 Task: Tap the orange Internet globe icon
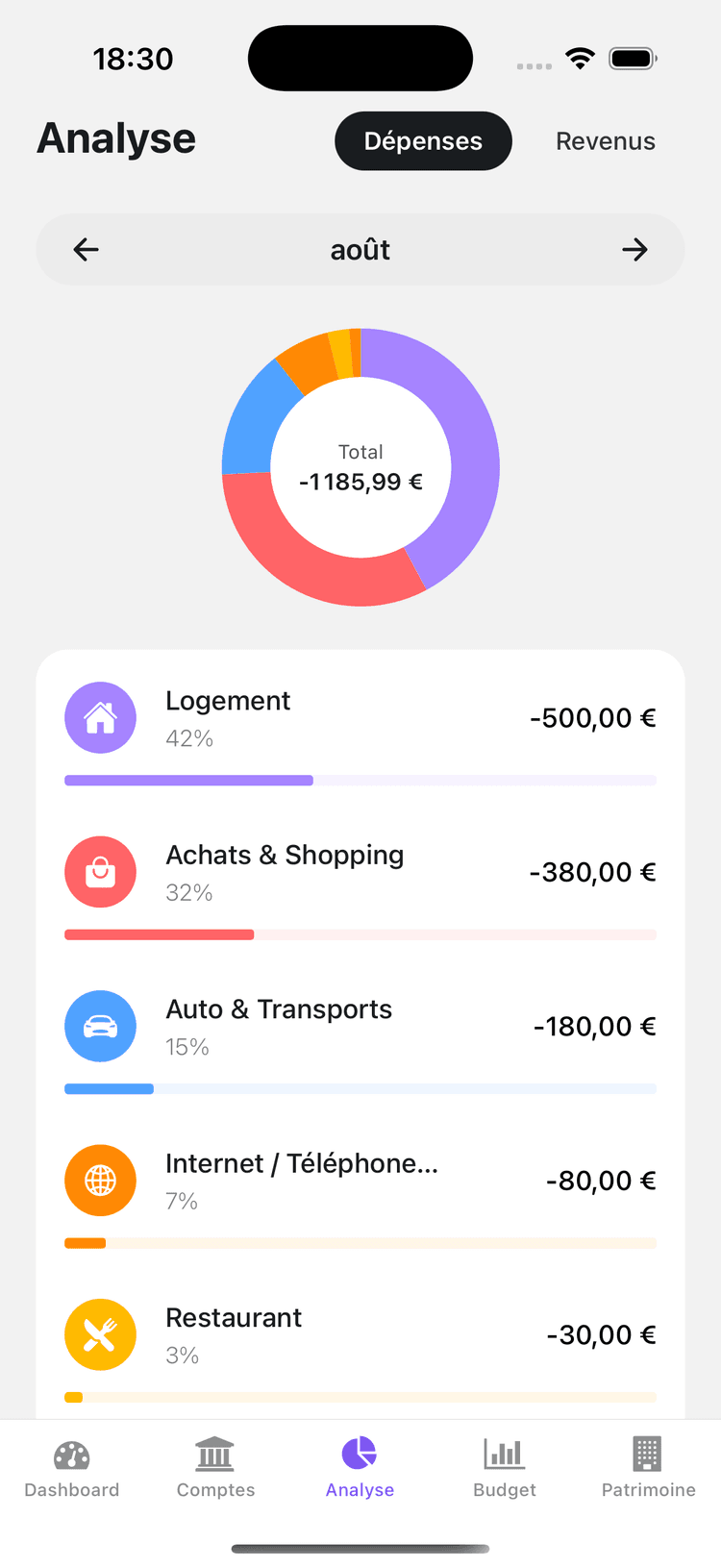pyautogui.click(x=100, y=1181)
